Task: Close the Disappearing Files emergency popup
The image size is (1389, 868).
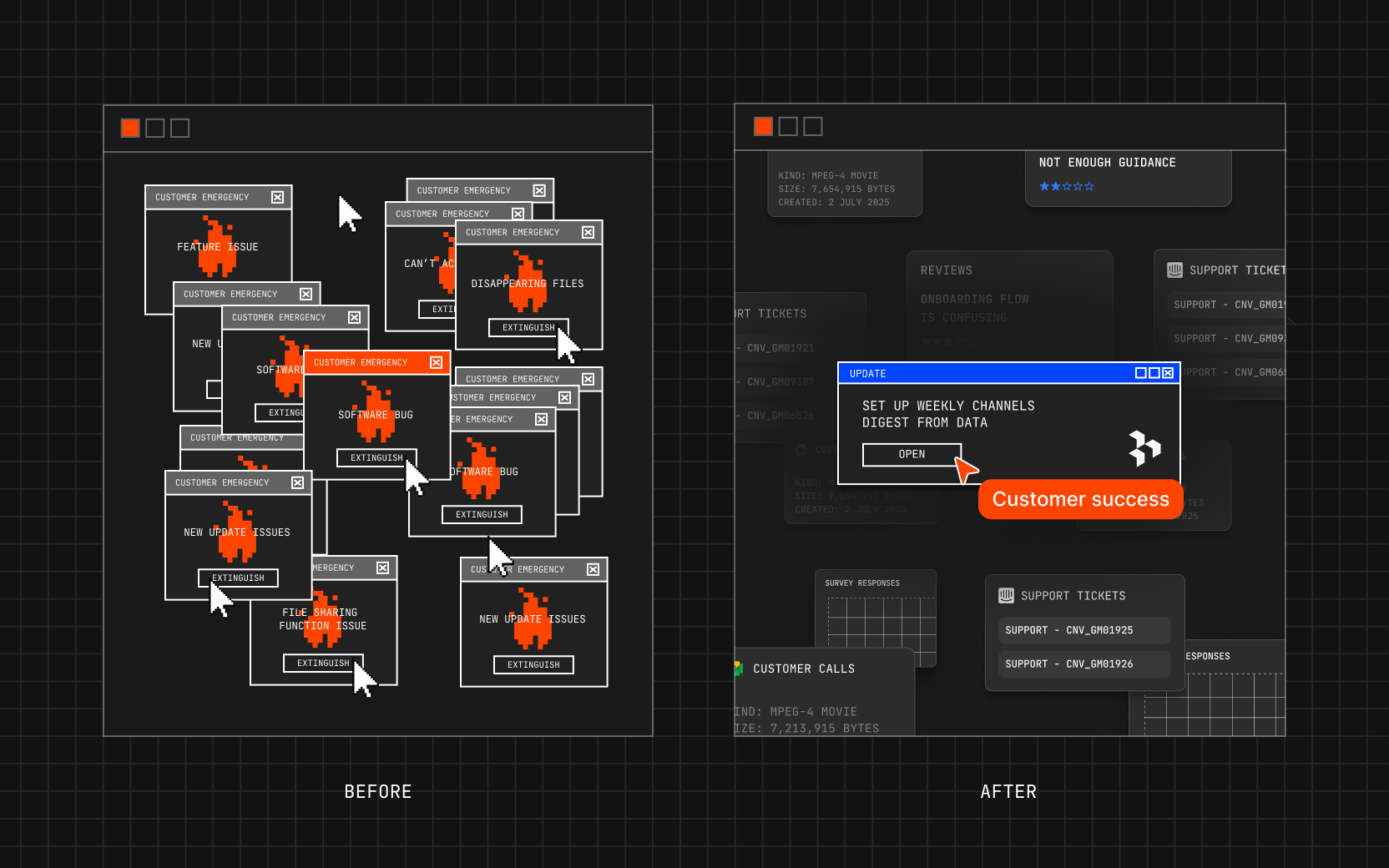Action: pyautogui.click(x=588, y=232)
